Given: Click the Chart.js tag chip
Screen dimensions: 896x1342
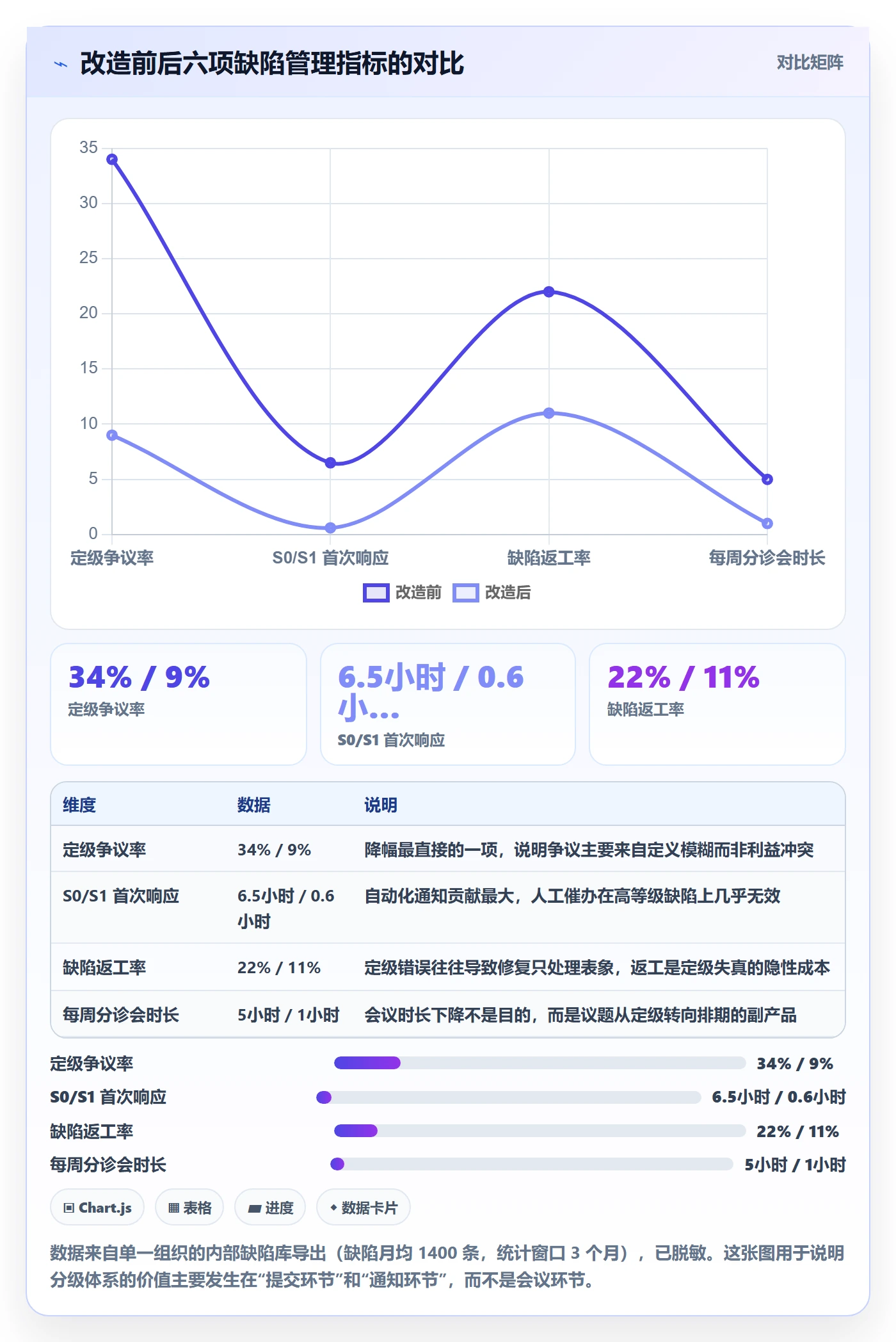Looking at the screenshot, I should tap(97, 1208).
